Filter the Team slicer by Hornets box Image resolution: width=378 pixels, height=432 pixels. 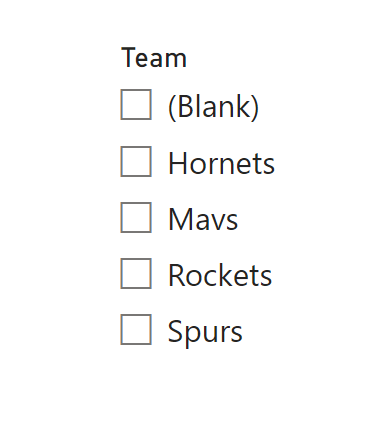(x=136, y=161)
